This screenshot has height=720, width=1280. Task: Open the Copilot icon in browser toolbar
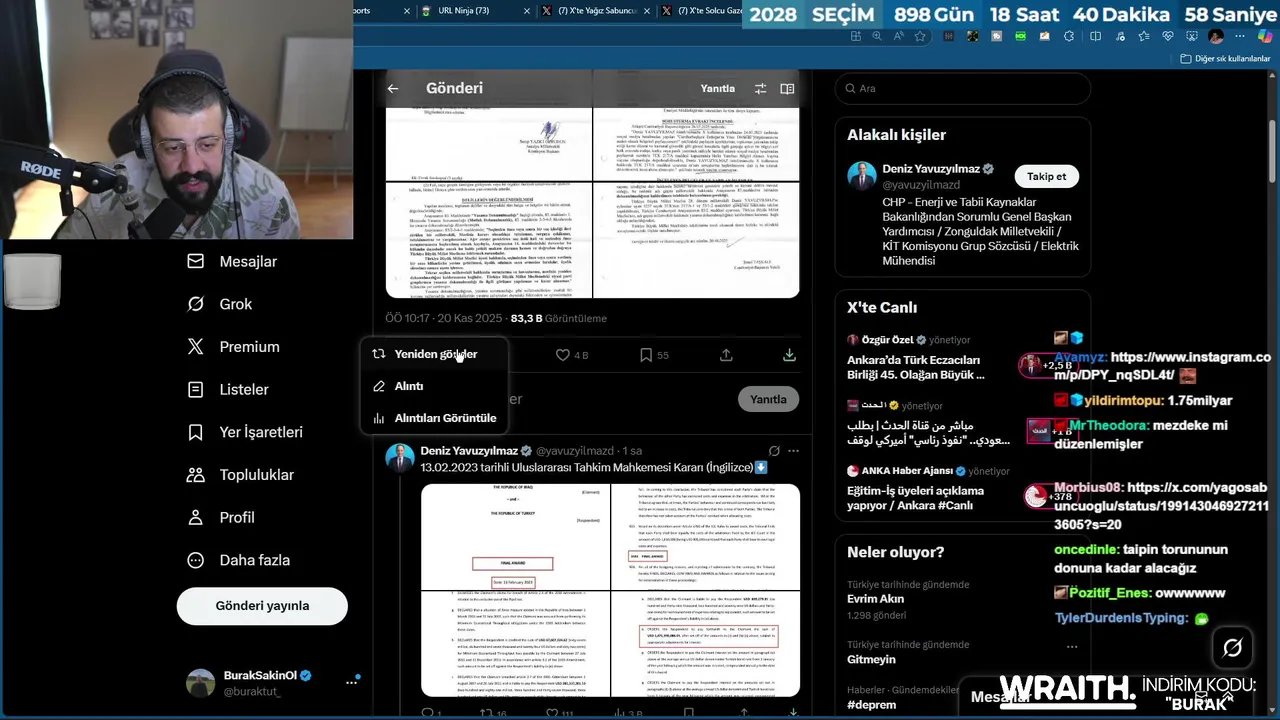tap(1265, 36)
